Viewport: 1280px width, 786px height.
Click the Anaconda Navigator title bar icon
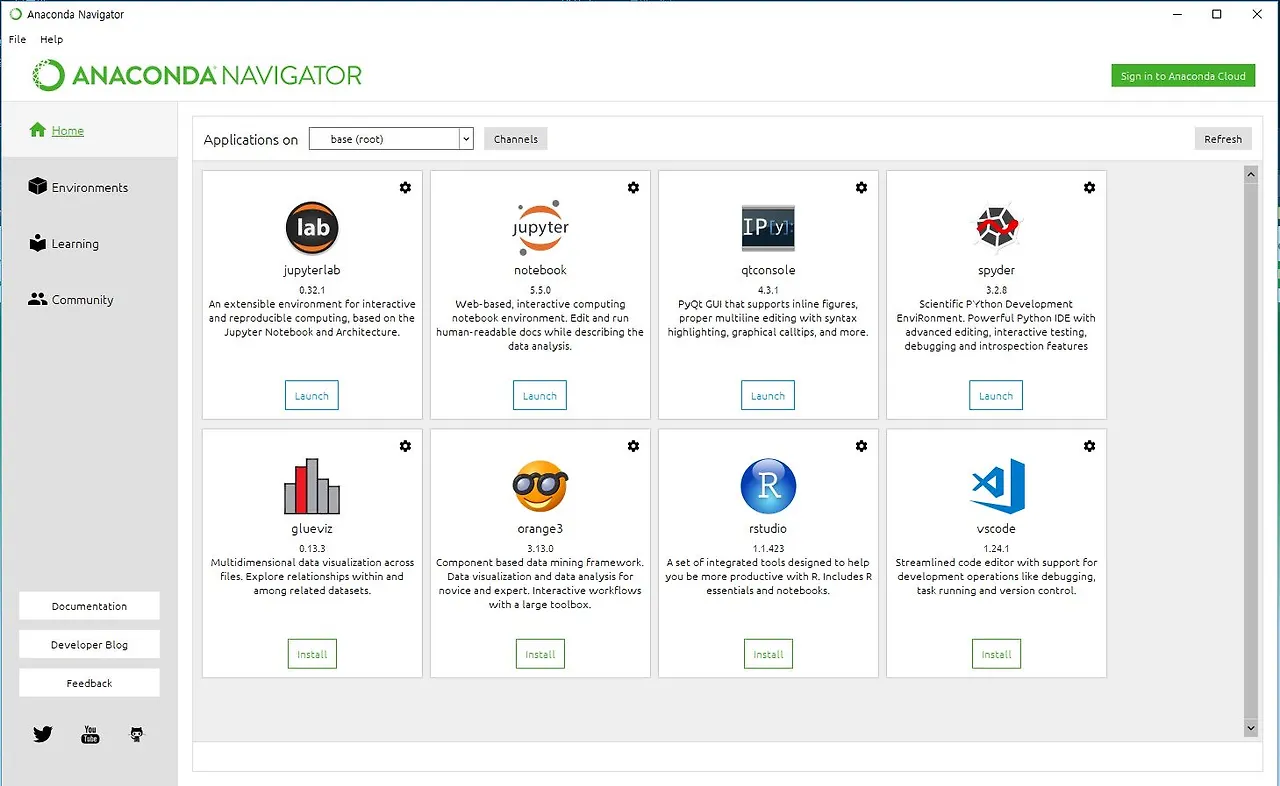(14, 14)
